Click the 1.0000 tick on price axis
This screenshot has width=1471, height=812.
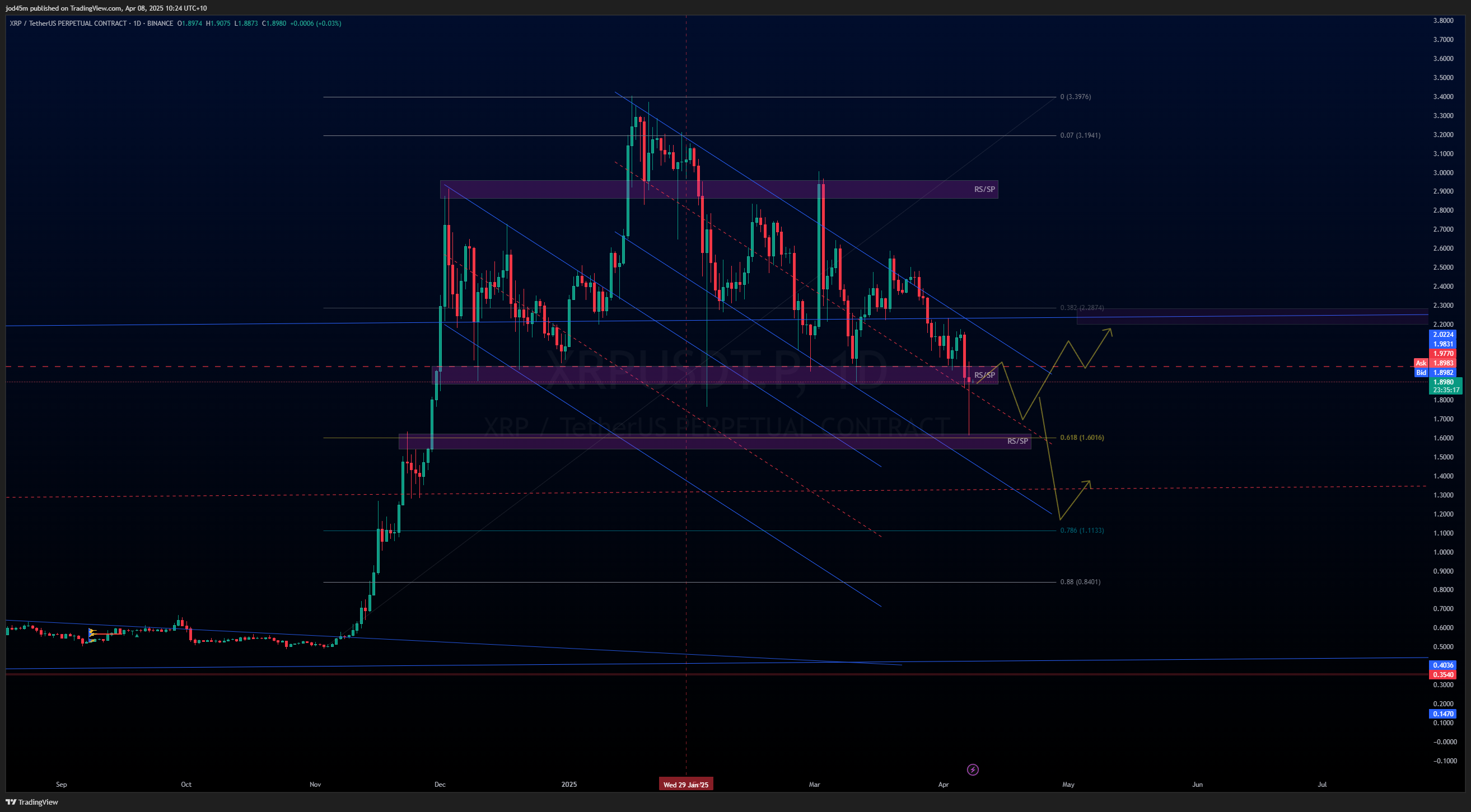[x=1443, y=552]
